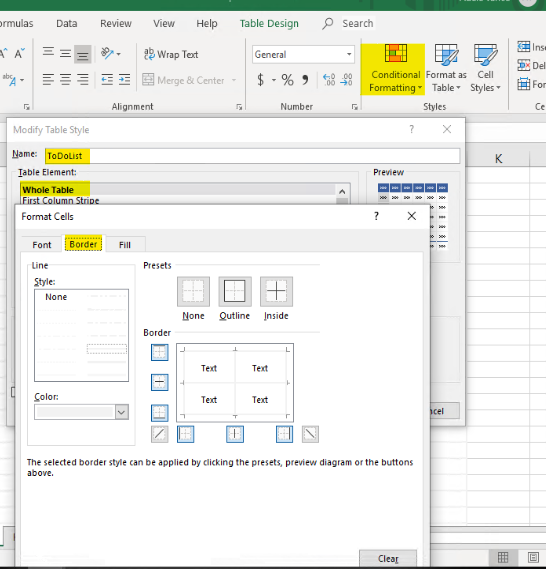Align text right in the ribbon

(x=83, y=79)
